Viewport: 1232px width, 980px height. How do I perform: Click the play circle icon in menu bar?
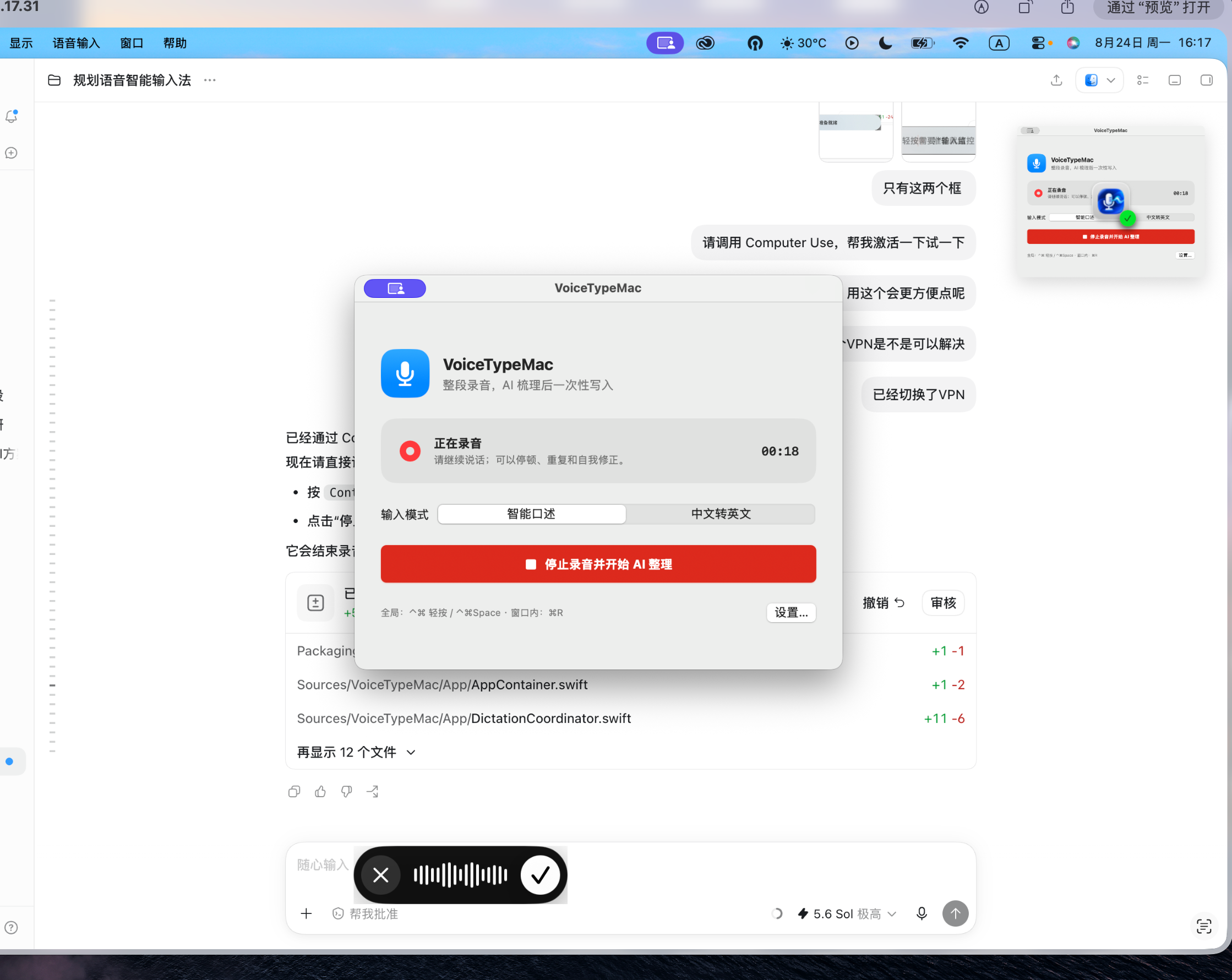coord(852,43)
